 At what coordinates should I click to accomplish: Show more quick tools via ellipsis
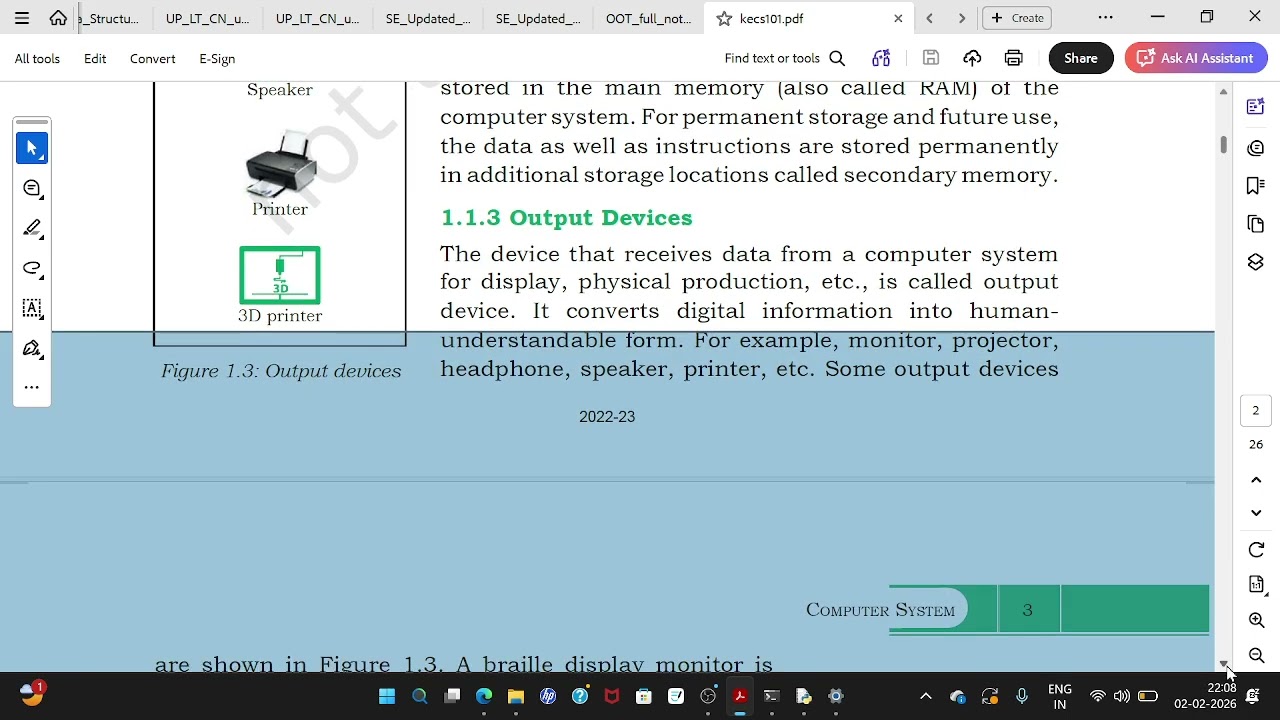[x=32, y=387]
